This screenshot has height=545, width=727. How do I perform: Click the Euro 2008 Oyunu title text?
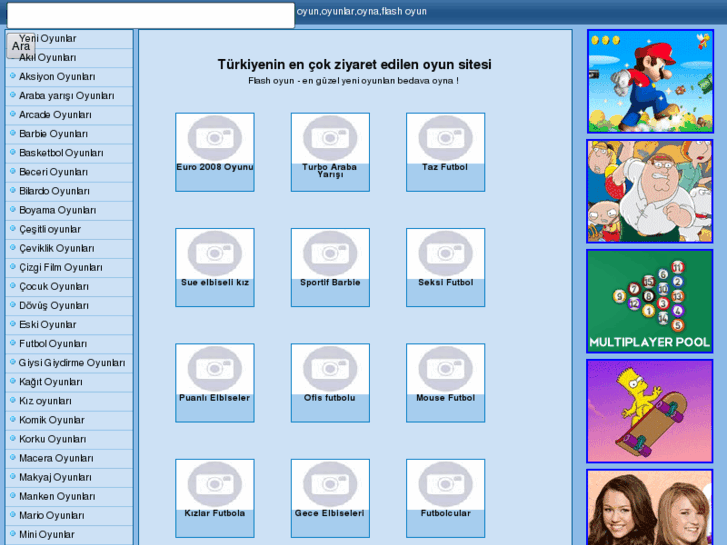pyautogui.click(x=215, y=167)
